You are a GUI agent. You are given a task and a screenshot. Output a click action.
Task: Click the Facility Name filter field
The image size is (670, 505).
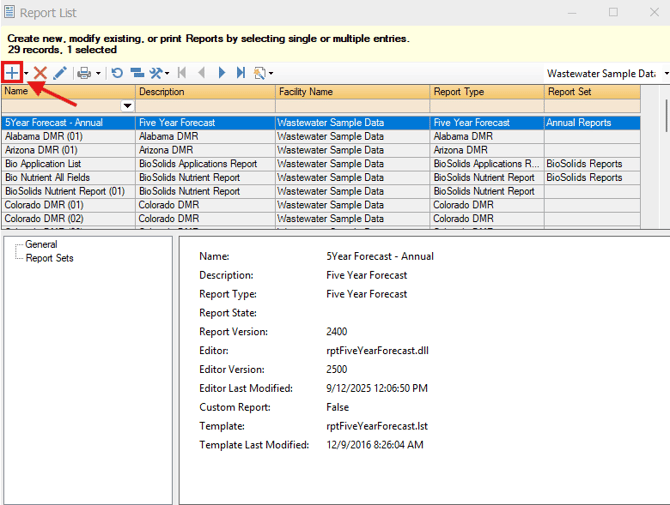[x=352, y=106]
